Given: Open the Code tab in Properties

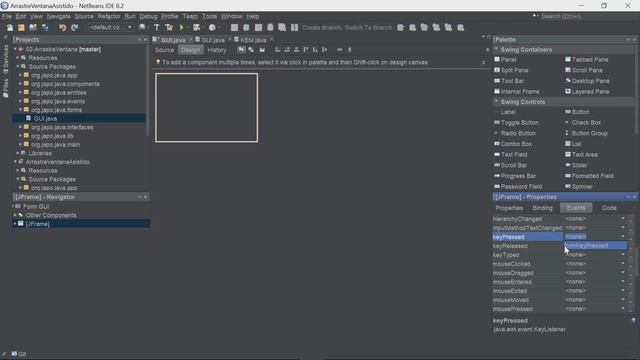Looking at the screenshot, I should 609,208.
